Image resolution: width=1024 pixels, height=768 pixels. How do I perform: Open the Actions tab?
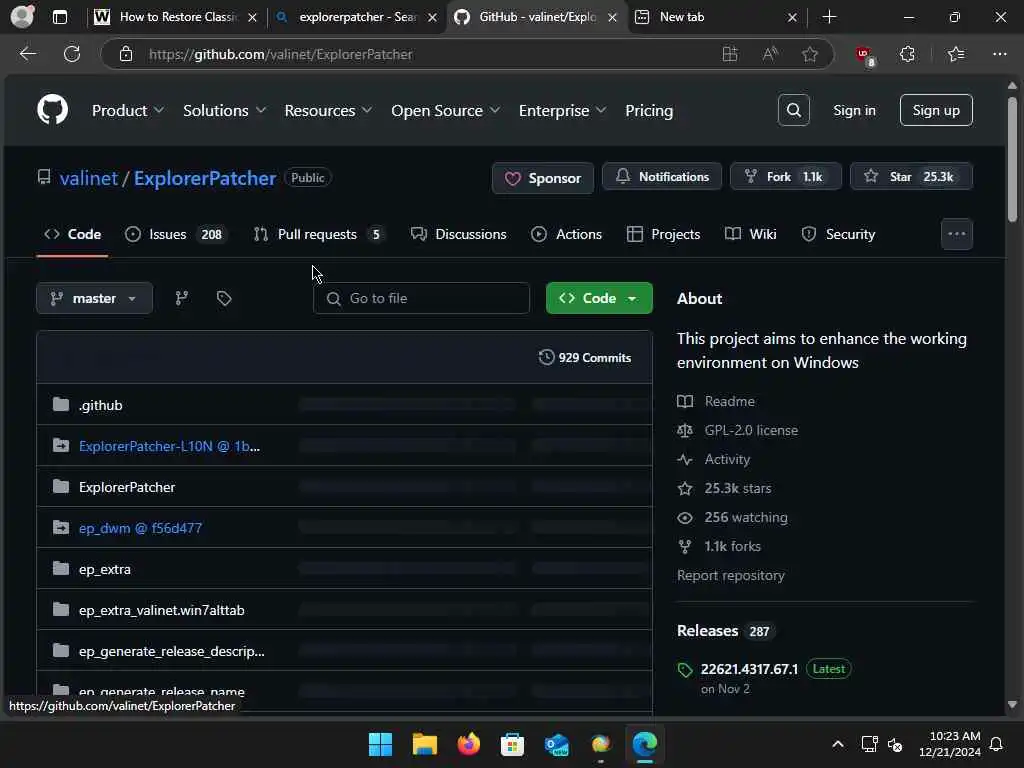pyautogui.click(x=566, y=234)
